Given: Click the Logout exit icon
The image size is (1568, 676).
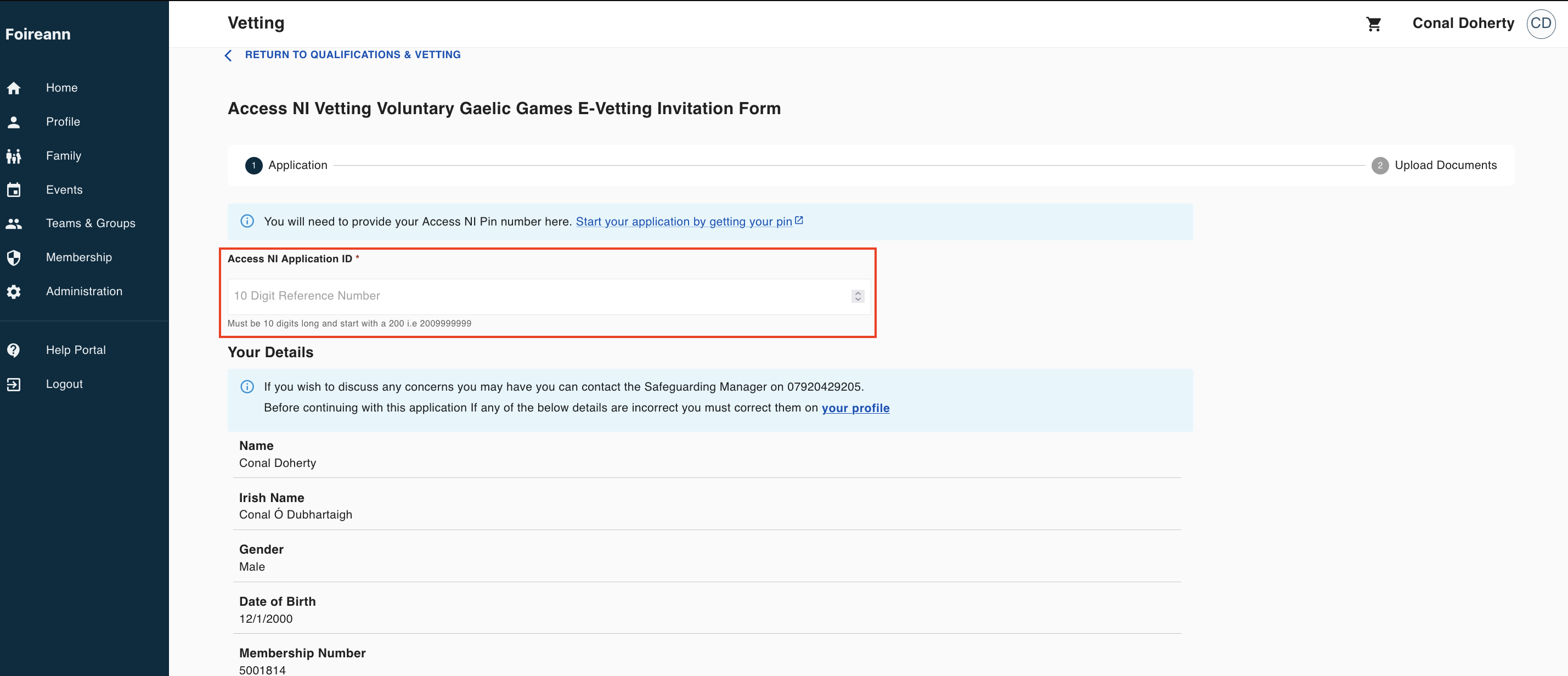Looking at the screenshot, I should 13,384.
